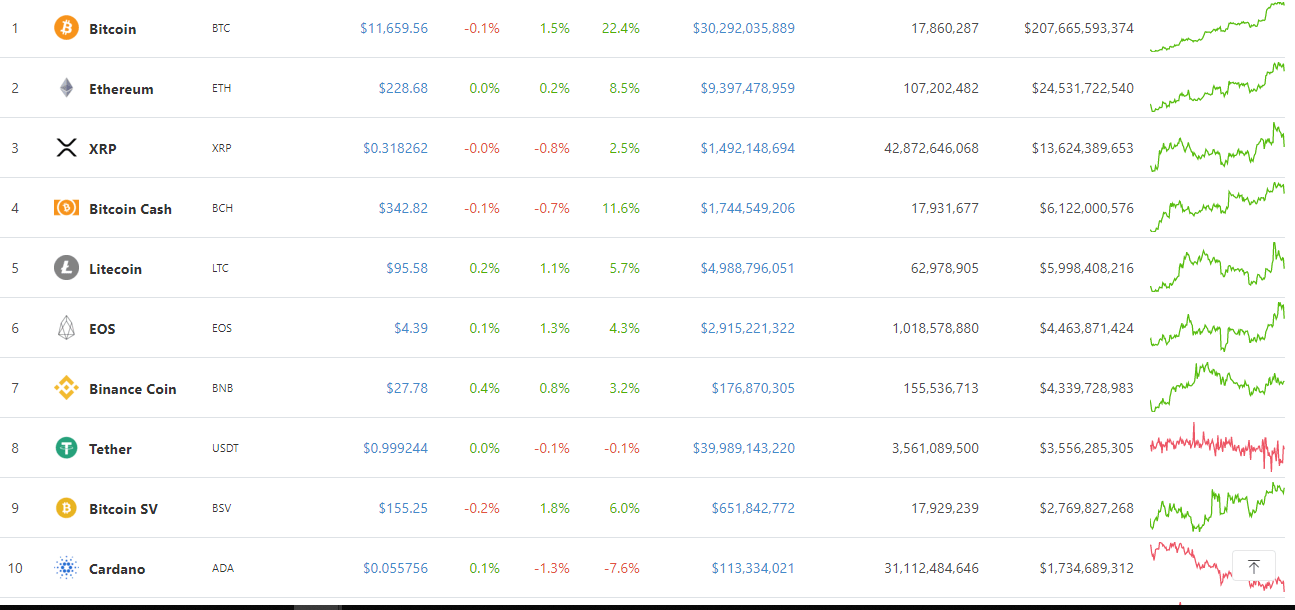1295x610 pixels.
Task: Click the Bitcoin SV logo icon
Action: pyautogui.click(x=66, y=508)
